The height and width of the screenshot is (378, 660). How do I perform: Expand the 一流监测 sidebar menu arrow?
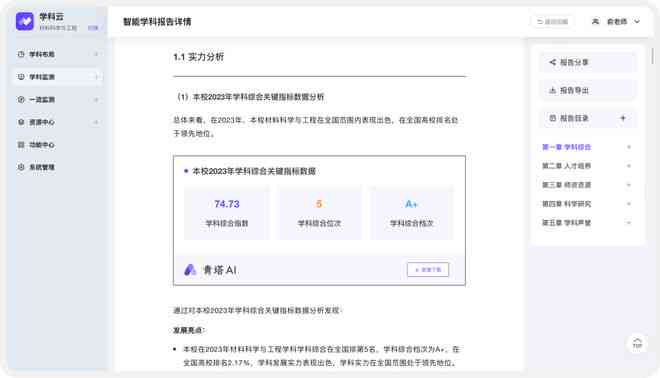pyautogui.click(x=96, y=99)
